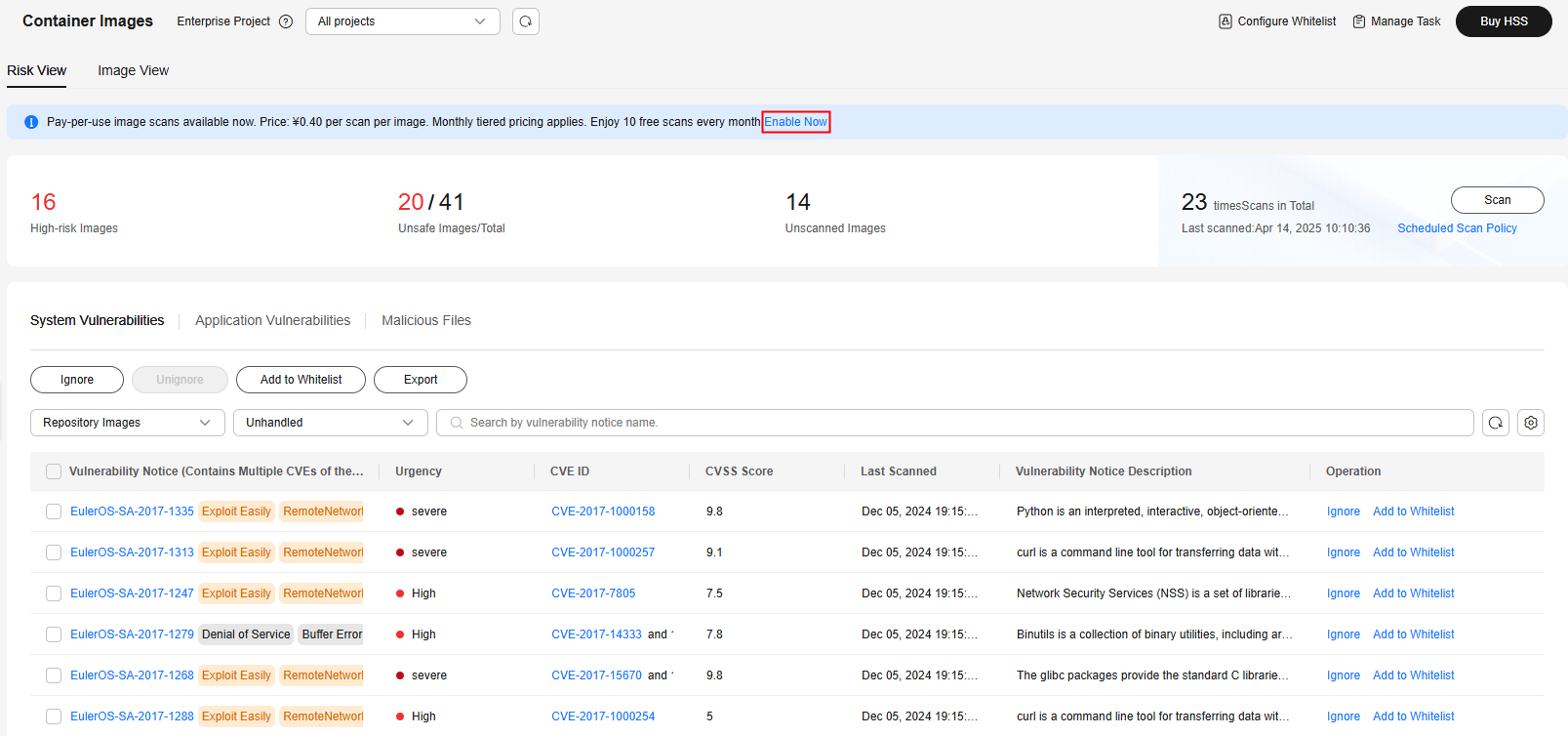Add EulerOS-SA-2017-1279 row to whitelist
This screenshot has width=1568, height=736.
(x=1413, y=634)
